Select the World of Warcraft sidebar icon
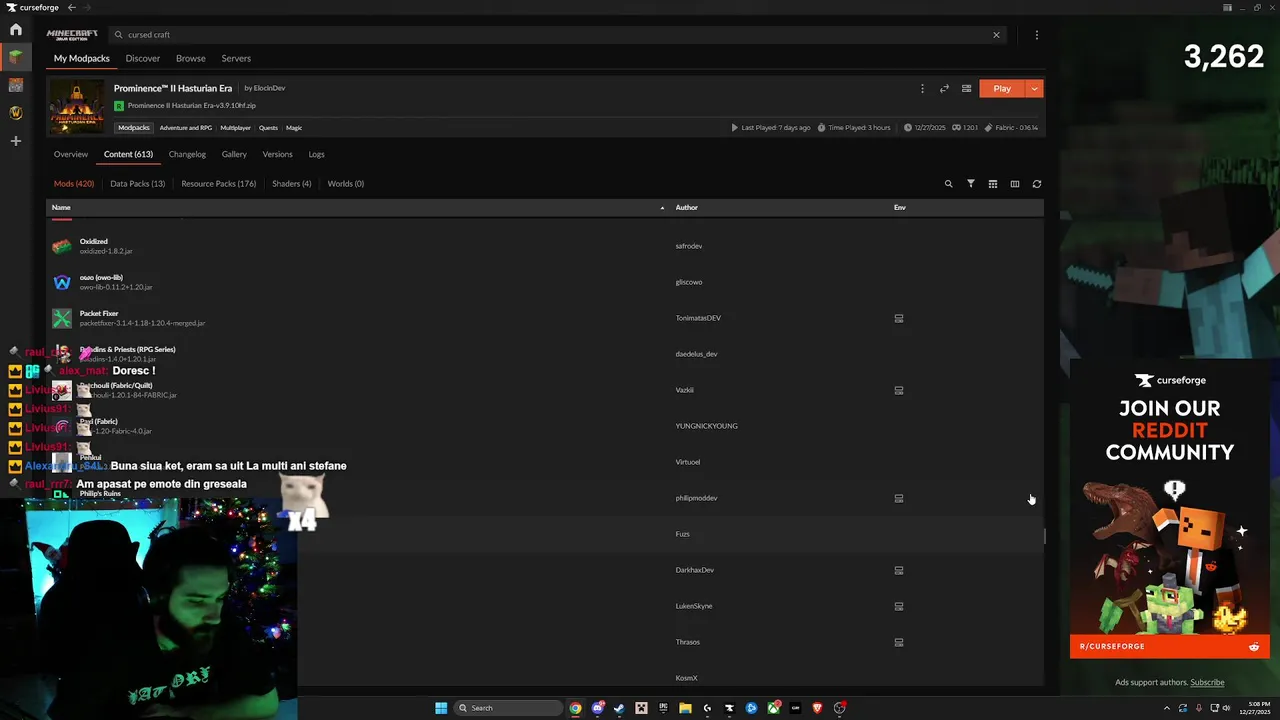The width and height of the screenshot is (1280, 720). pos(16,113)
